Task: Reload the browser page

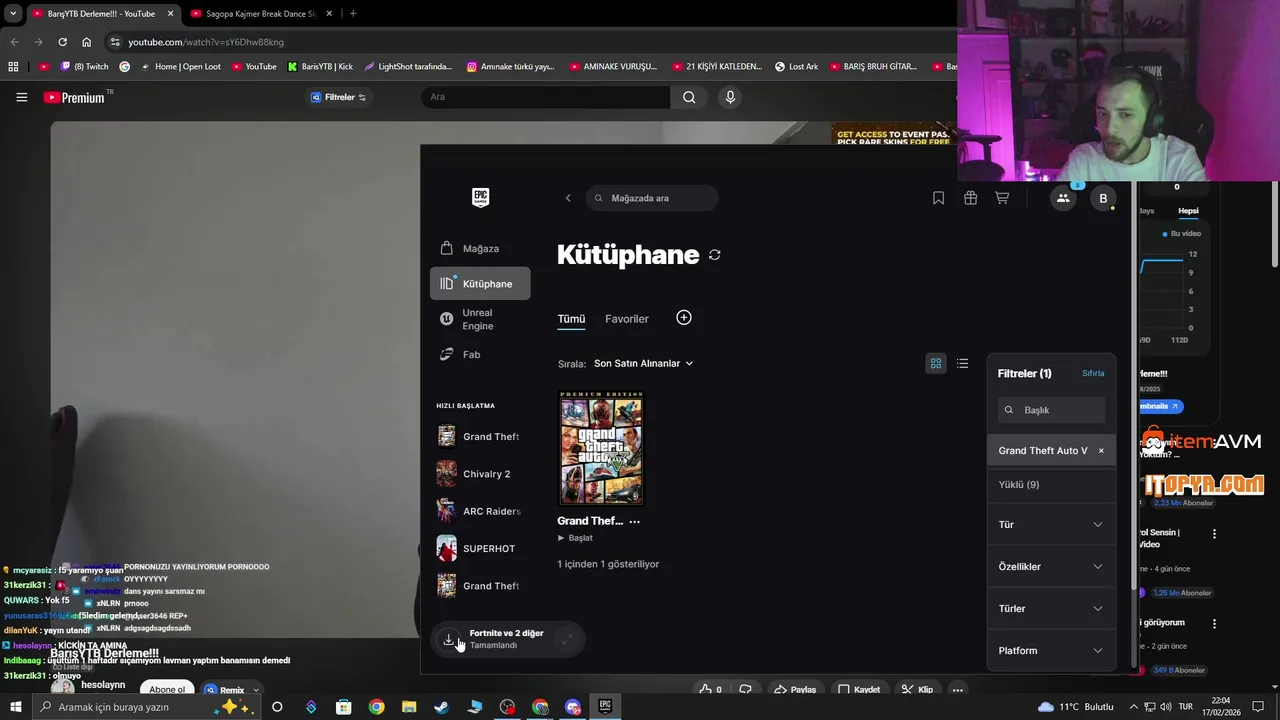Action: (x=62, y=42)
